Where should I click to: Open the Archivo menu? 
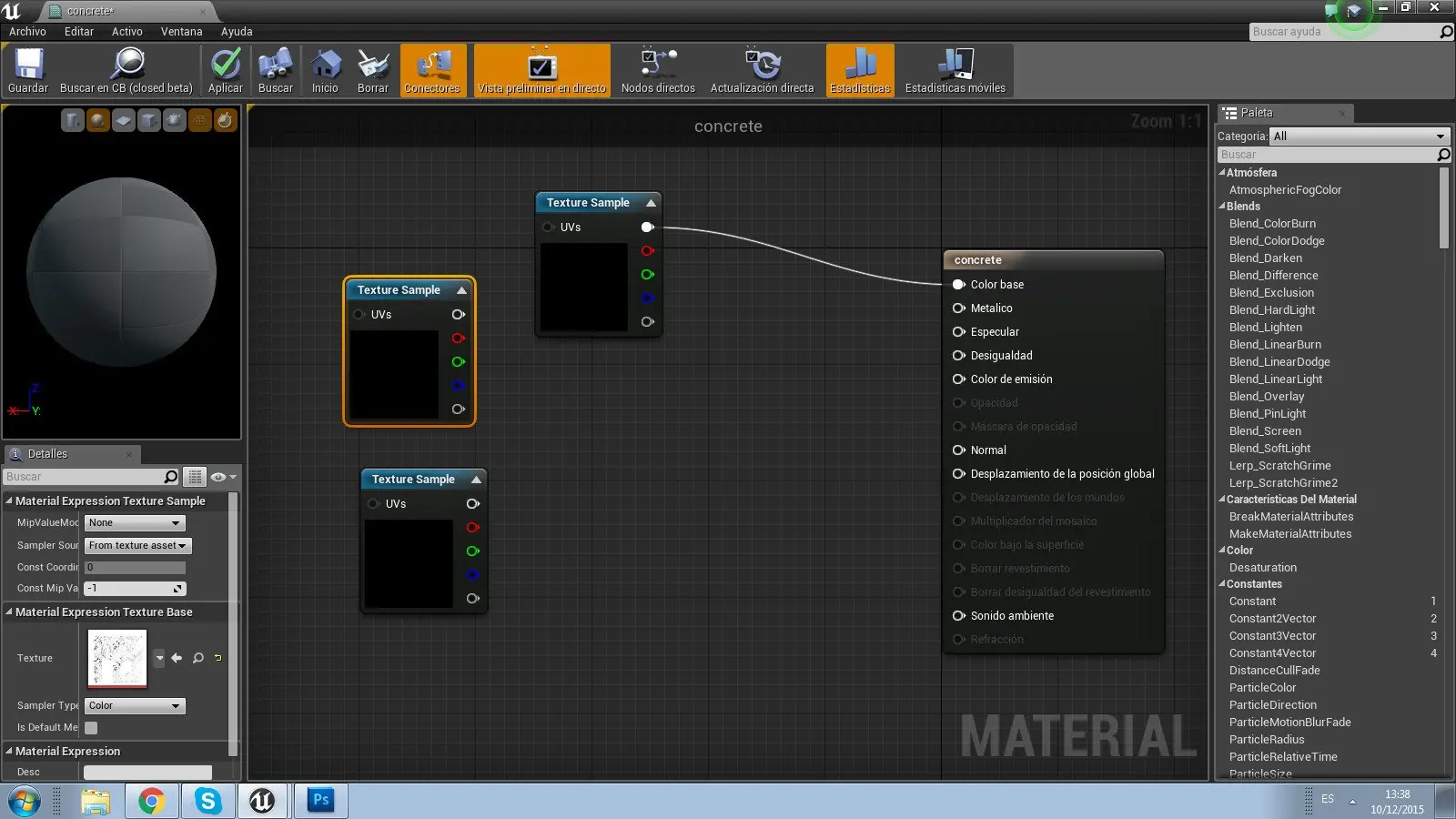tap(27, 32)
